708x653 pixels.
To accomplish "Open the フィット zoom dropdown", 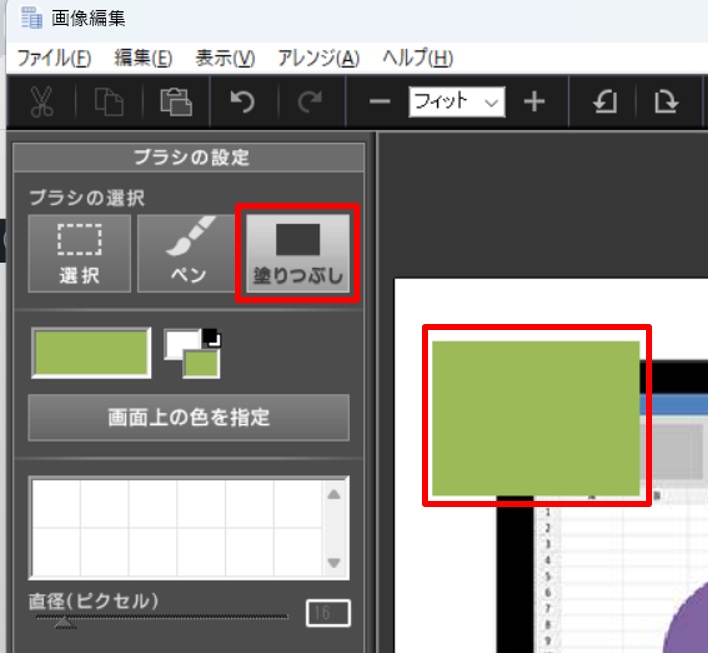I will click(456, 102).
